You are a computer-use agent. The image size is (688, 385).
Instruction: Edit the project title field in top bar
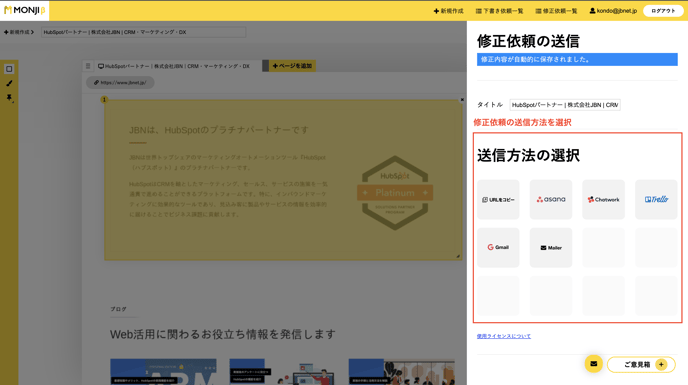[x=143, y=32]
